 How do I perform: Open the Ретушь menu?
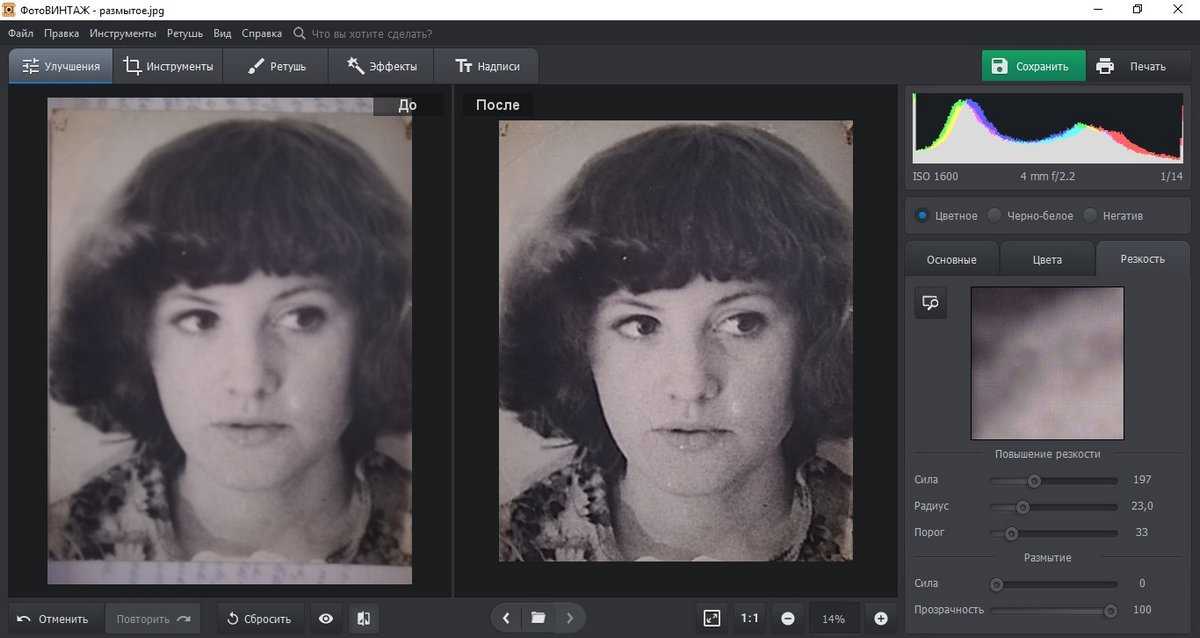[x=184, y=33]
